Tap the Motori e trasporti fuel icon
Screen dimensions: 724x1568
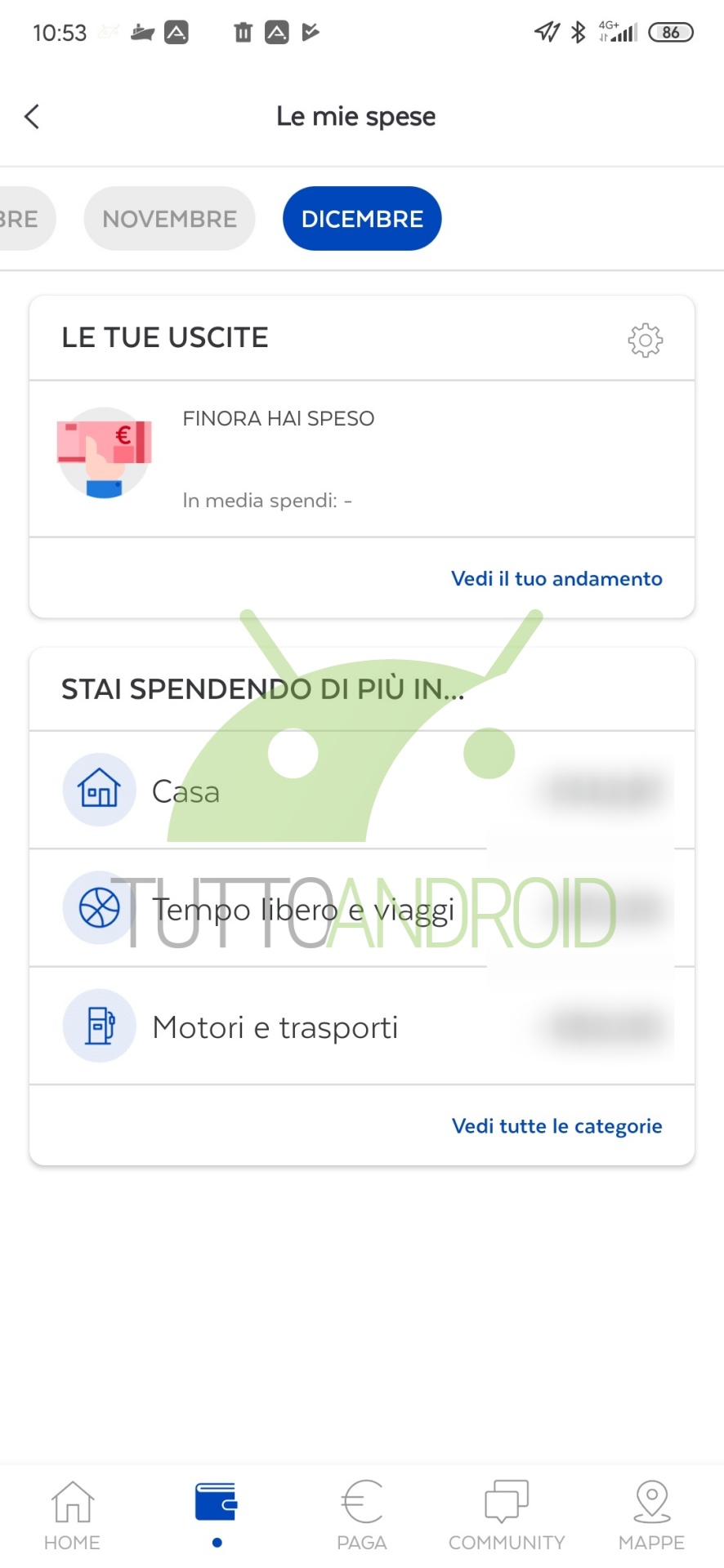tap(99, 1026)
